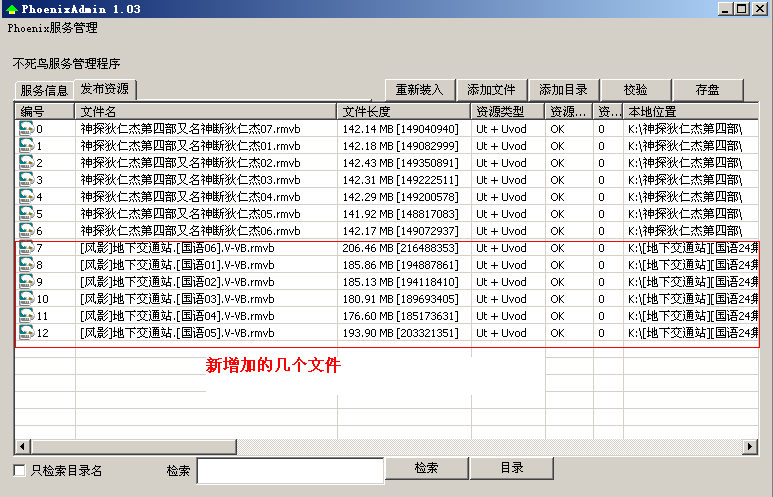This screenshot has width=773, height=497.
Task: Click size cell 185.13 MB [194118410]
Action: click(400, 282)
